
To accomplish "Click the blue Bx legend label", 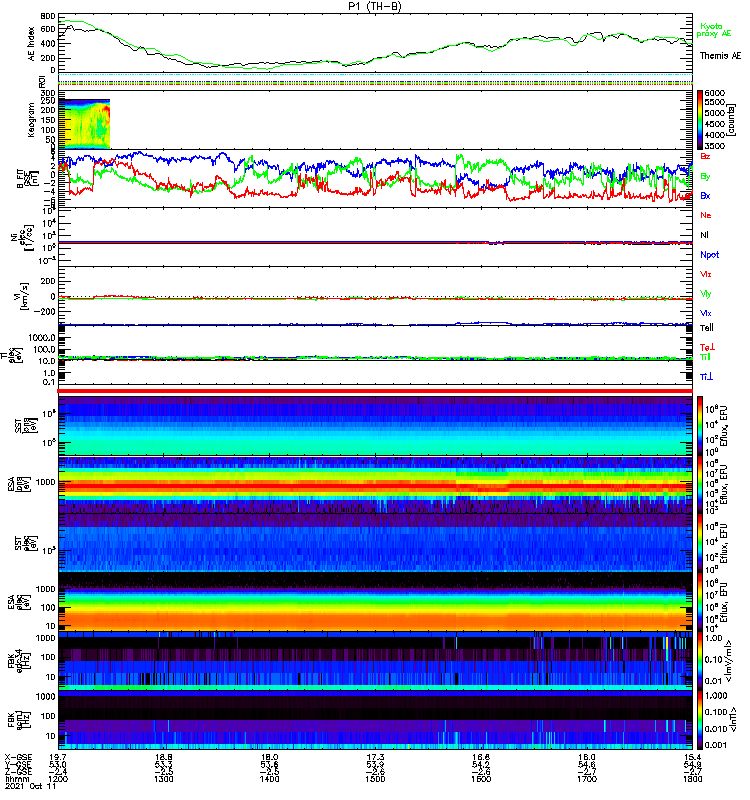I will [x=705, y=196].
